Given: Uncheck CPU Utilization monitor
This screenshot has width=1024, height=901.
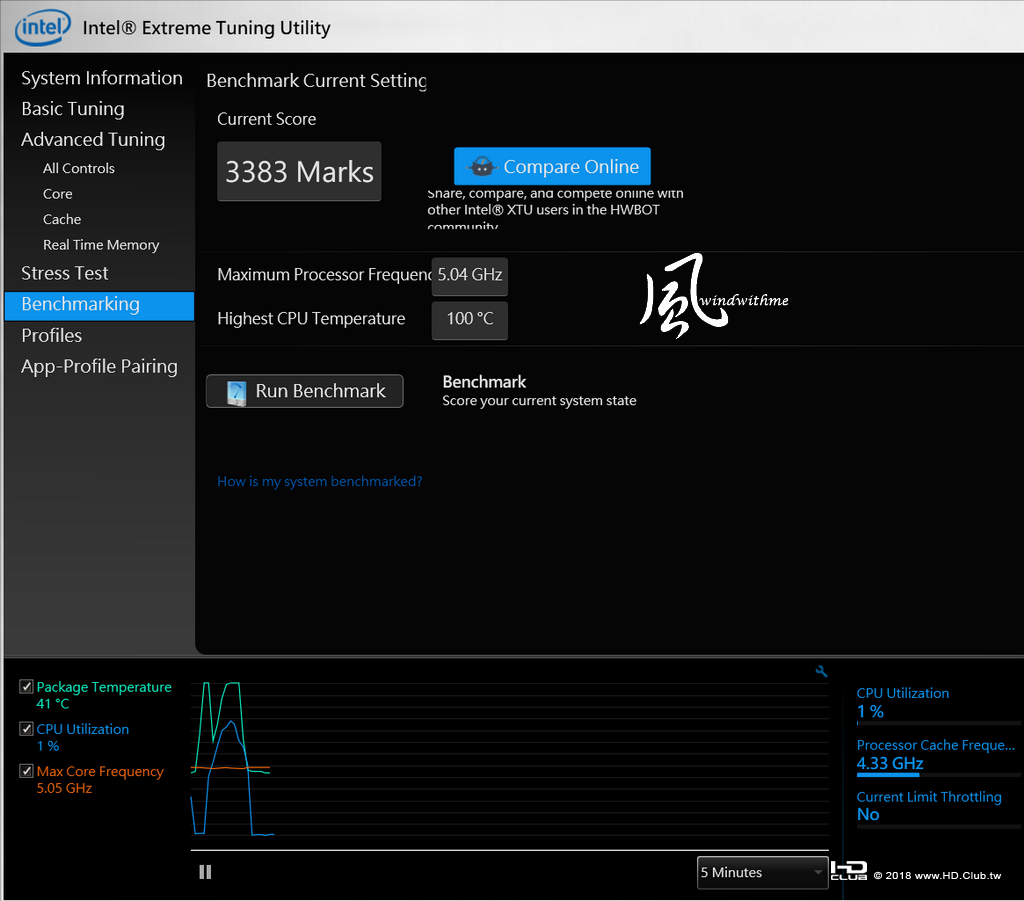Looking at the screenshot, I should [x=26, y=729].
